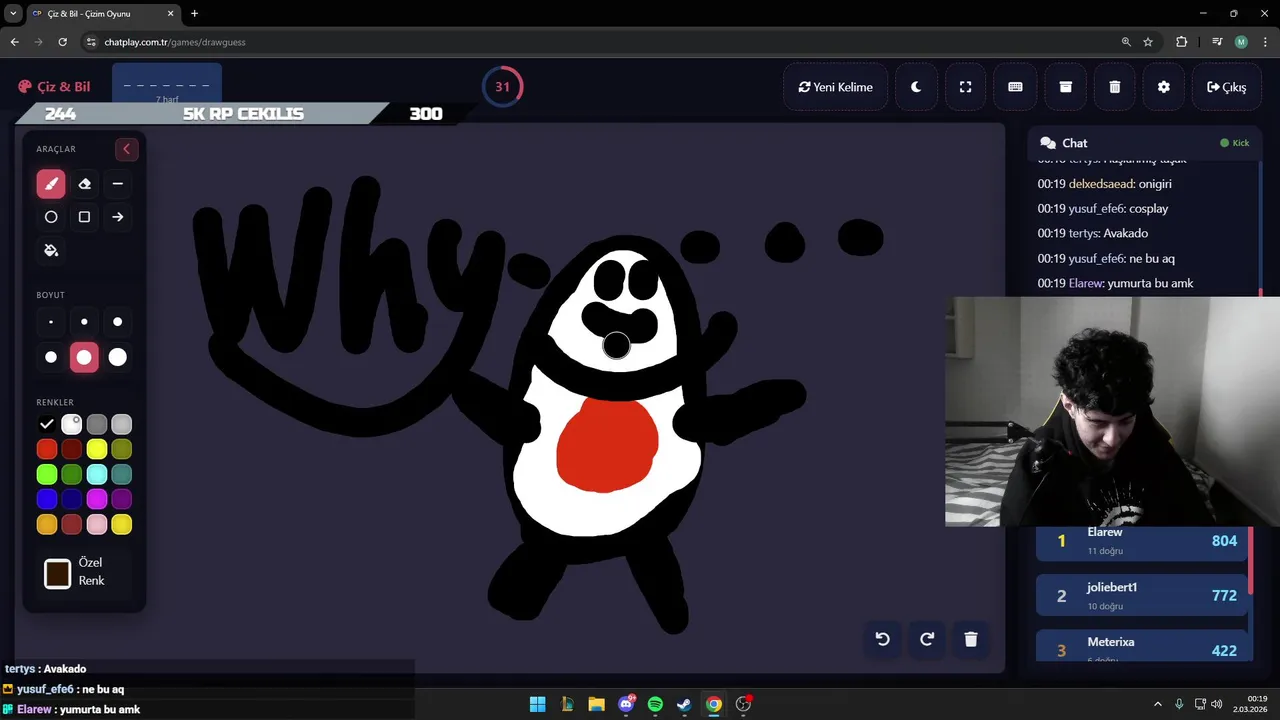Image resolution: width=1280 pixels, height=720 pixels.
Task: Open a new browser tab
Action: (194, 14)
